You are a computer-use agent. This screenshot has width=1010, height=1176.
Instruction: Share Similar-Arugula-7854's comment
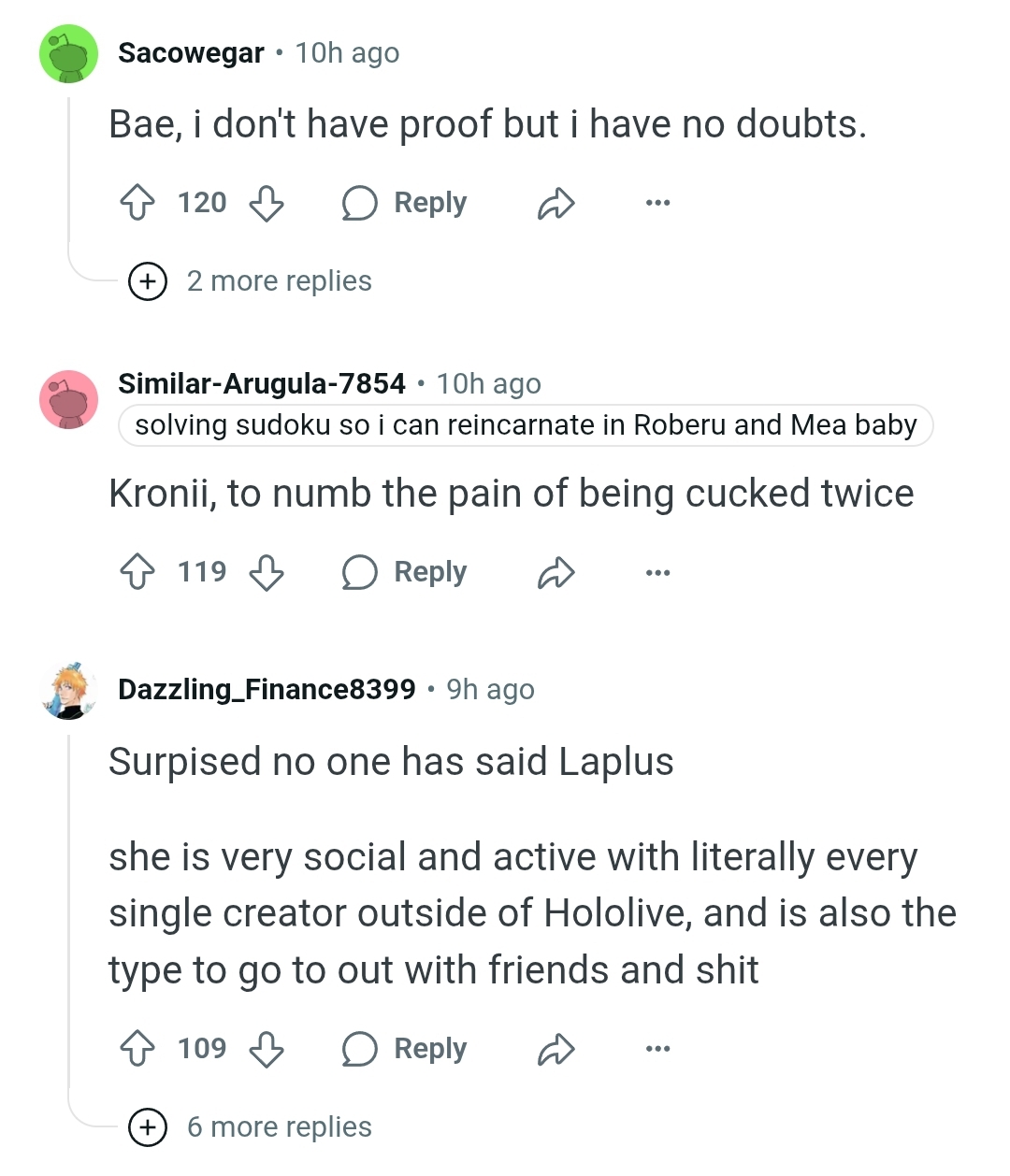[555, 572]
